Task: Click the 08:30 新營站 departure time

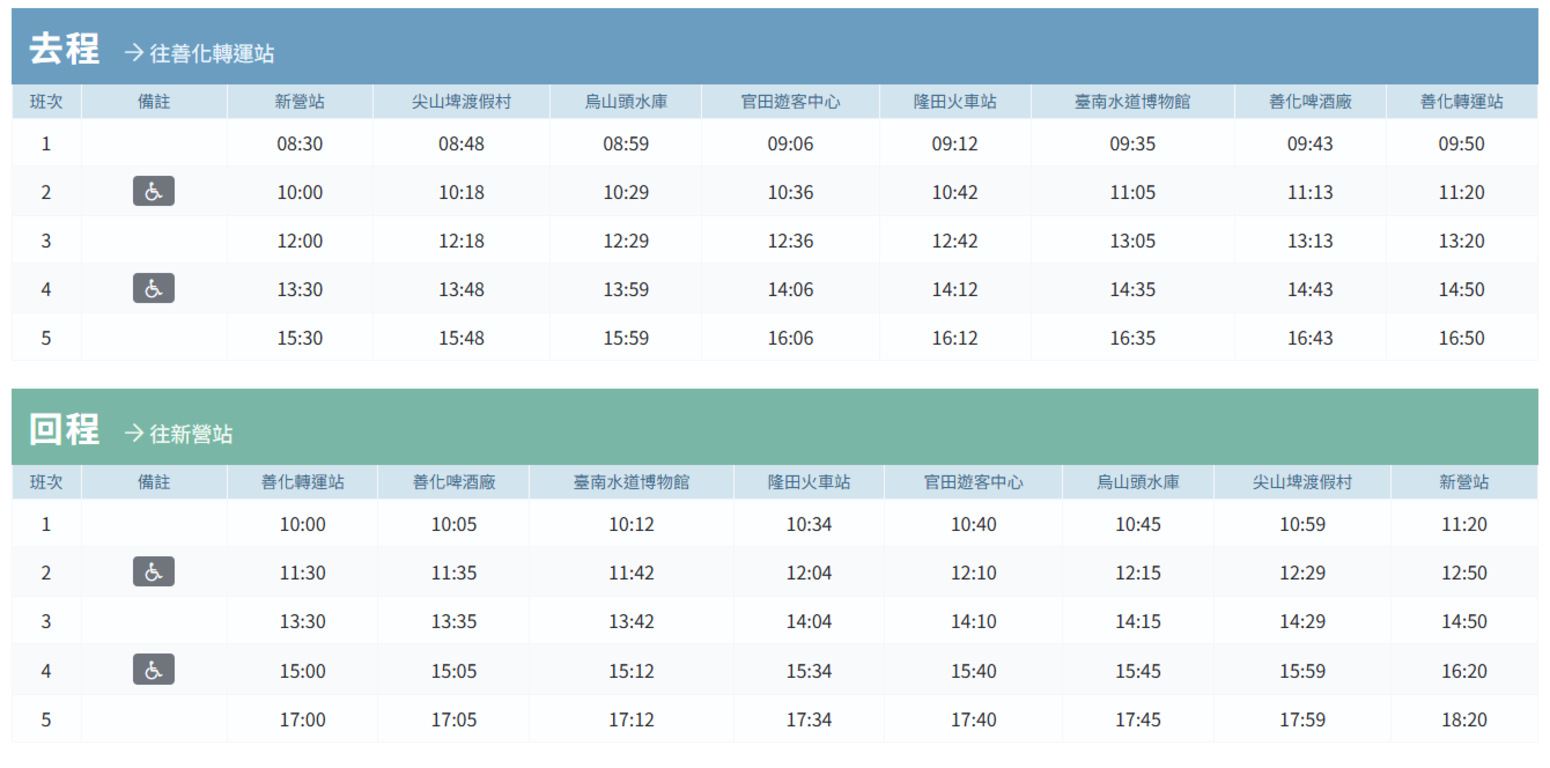Action: point(300,144)
